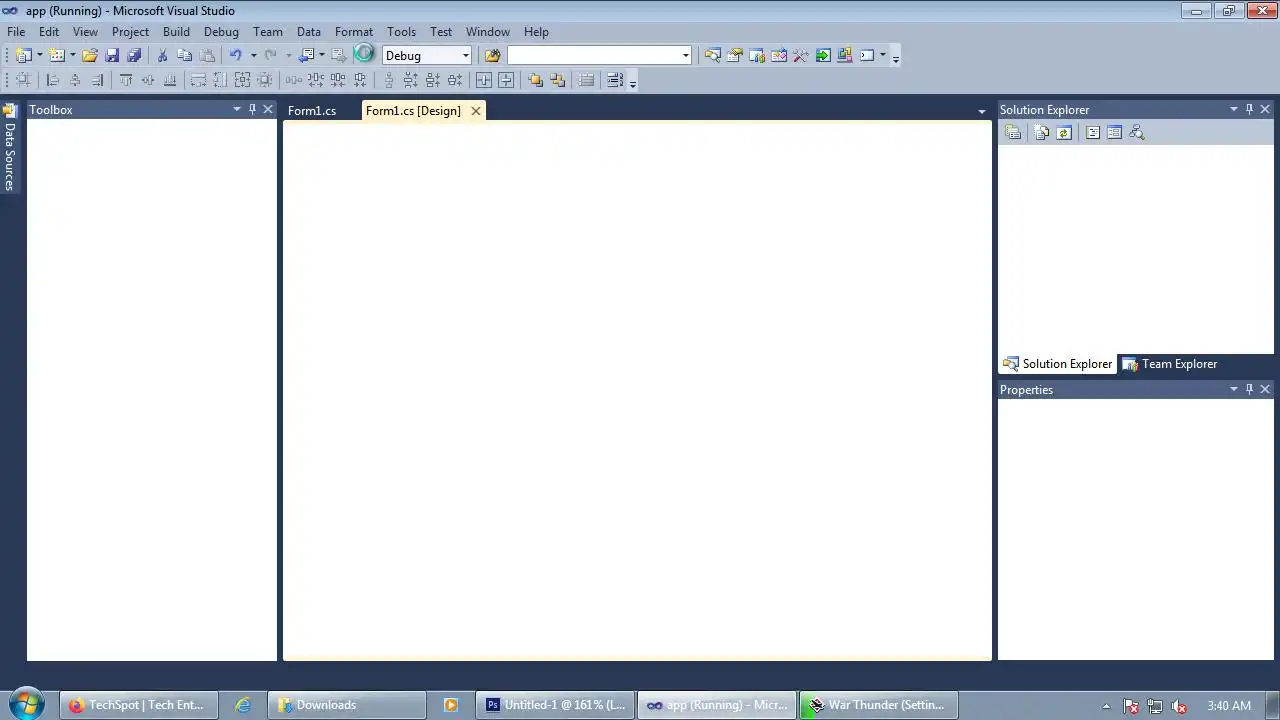Click Show All Files in Solution Explorer
The width and height of the screenshot is (1280, 720).
pos(1042,133)
